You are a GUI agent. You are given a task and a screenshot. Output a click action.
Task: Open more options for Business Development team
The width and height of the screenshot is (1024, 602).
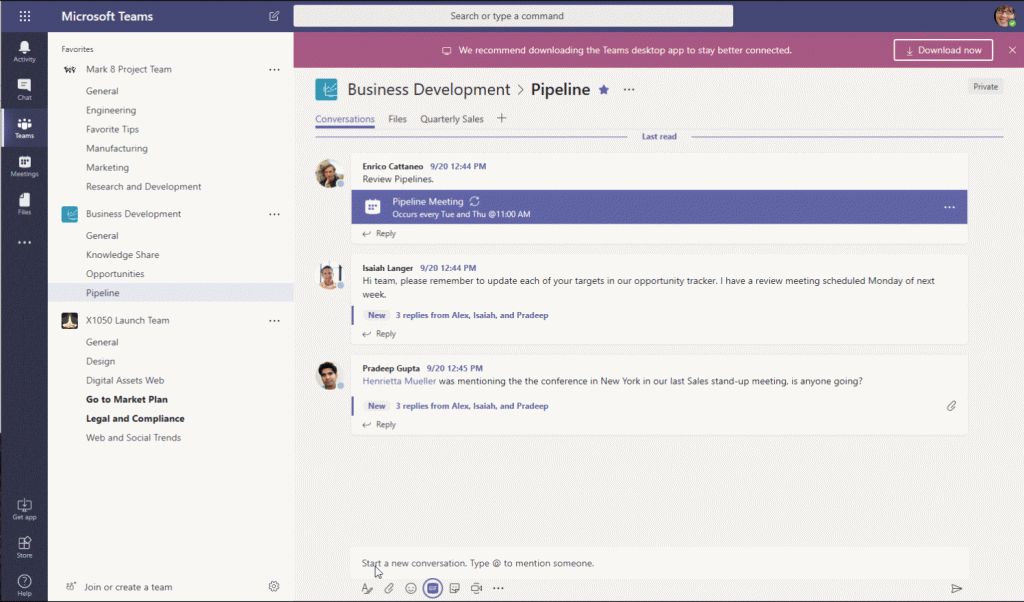point(274,214)
